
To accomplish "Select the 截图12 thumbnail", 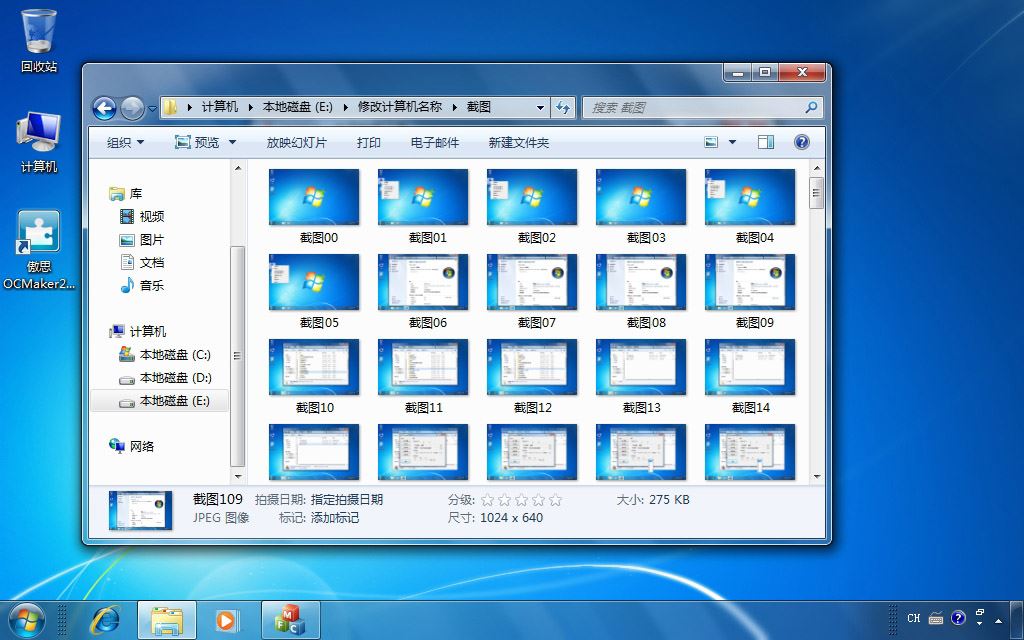I will click(x=532, y=367).
